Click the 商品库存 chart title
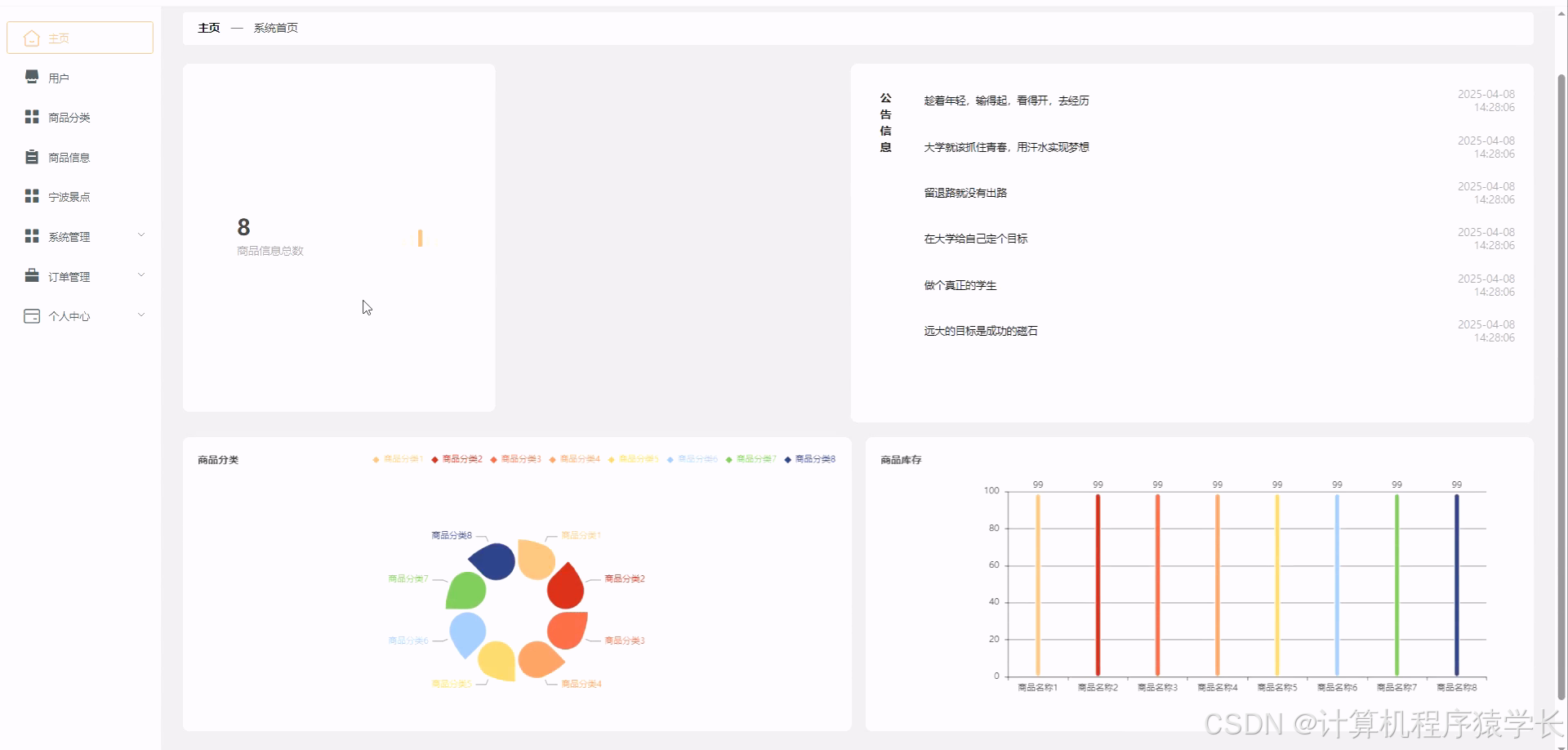 tap(901, 460)
